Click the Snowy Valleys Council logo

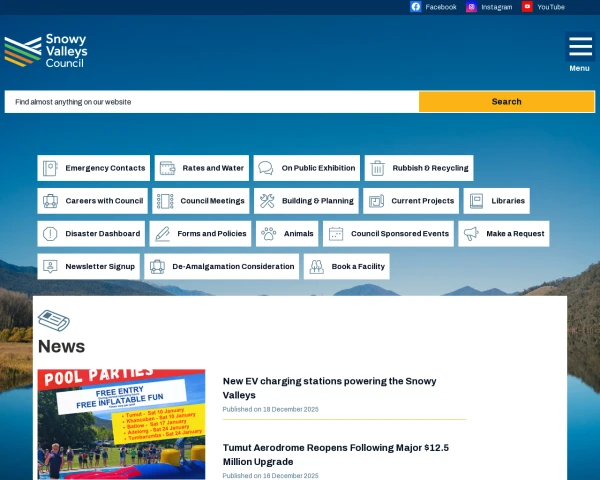(x=46, y=51)
